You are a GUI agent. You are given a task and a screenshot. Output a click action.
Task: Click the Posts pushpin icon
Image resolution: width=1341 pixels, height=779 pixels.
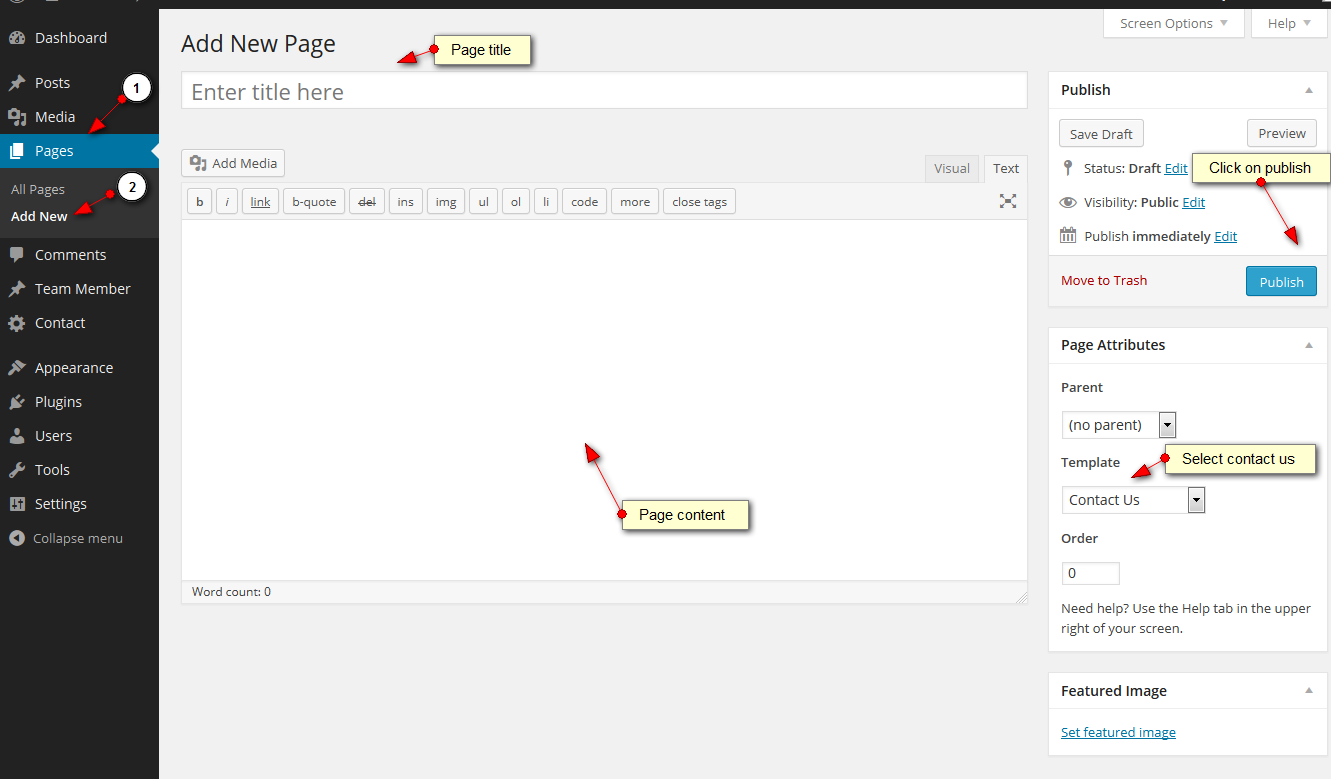[17, 83]
